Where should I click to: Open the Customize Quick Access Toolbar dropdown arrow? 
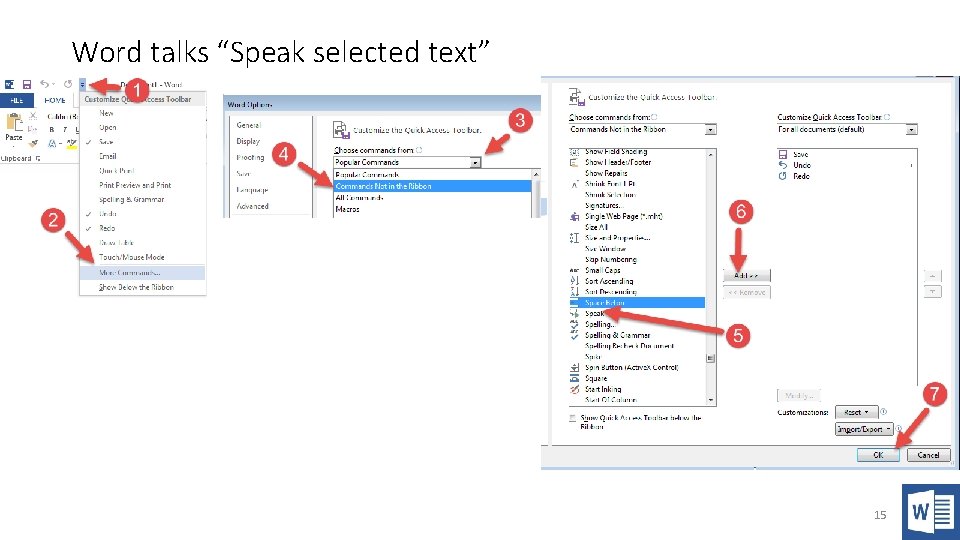tap(83, 84)
